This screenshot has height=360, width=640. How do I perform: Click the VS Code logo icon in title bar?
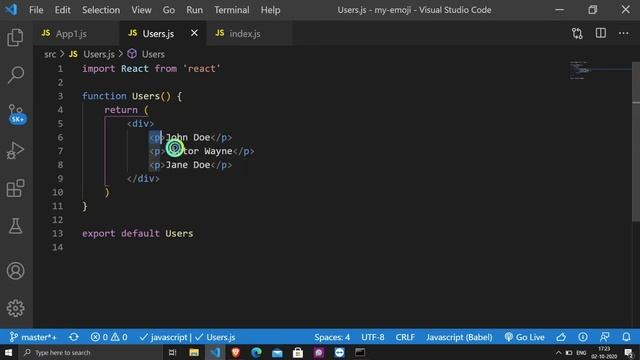pyautogui.click(x=11, y=10)
